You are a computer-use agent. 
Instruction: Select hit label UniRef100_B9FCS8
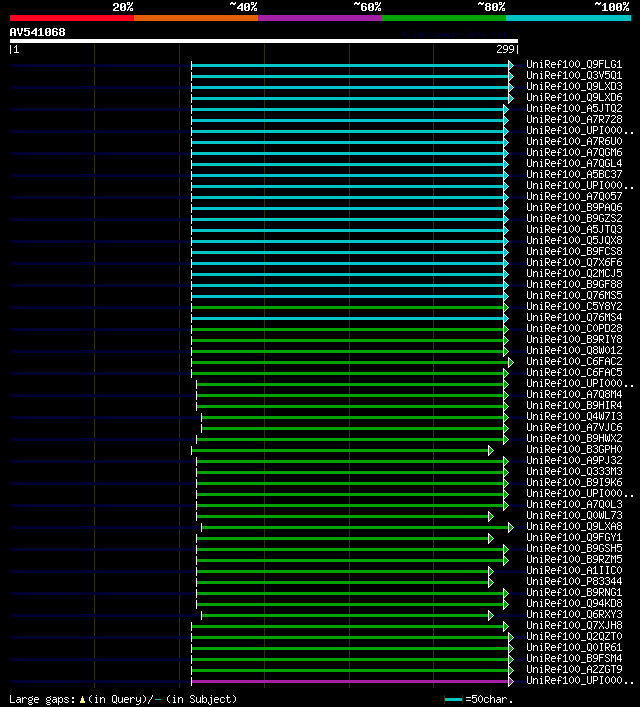pos(574,251)
